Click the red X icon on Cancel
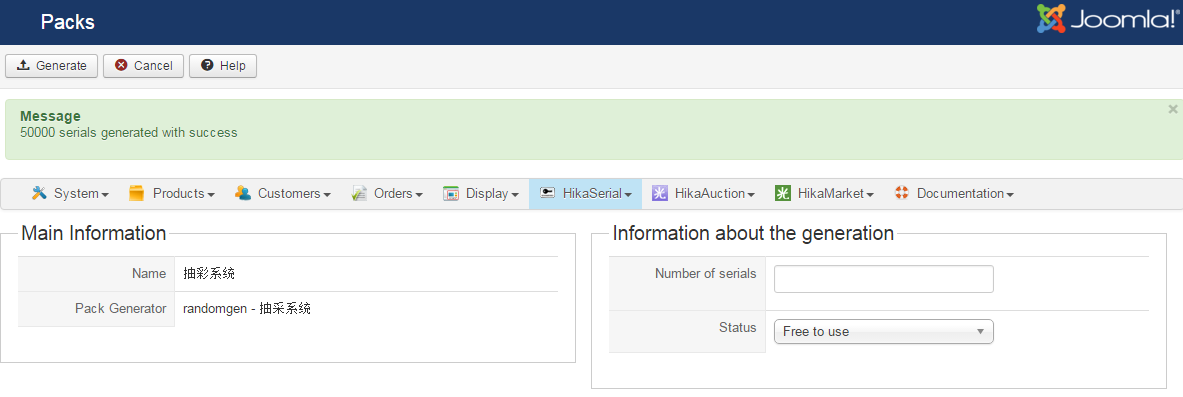The width and height of the screenshot is (1183, 397). coord(121,66)
